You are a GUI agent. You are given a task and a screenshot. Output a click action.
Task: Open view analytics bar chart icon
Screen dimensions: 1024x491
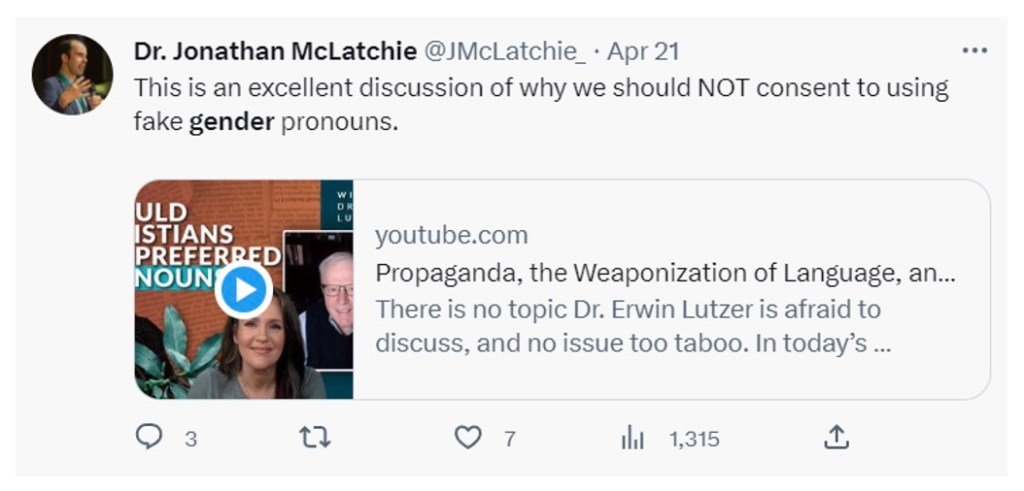pos(632,437)
